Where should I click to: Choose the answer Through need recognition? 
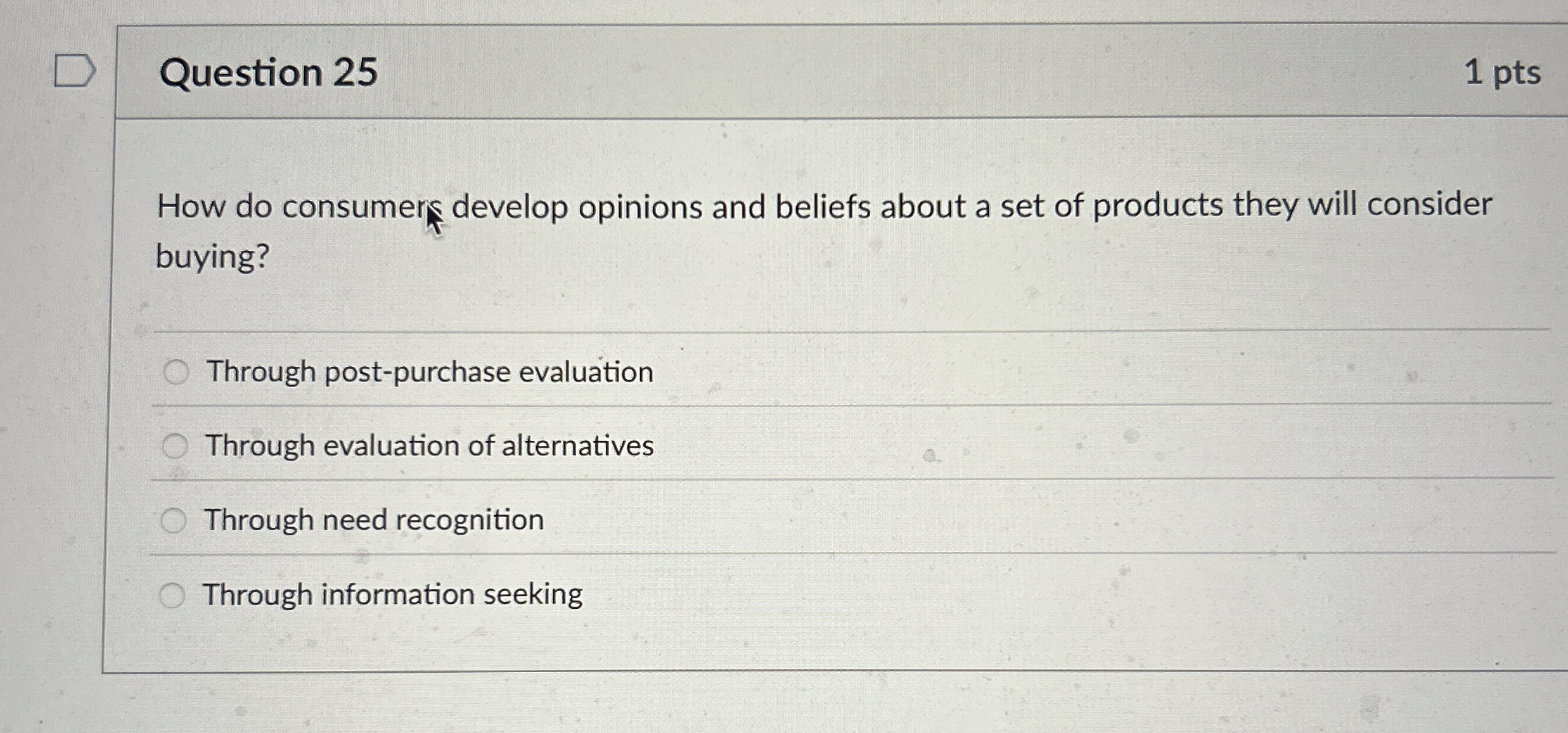[374, 519]
